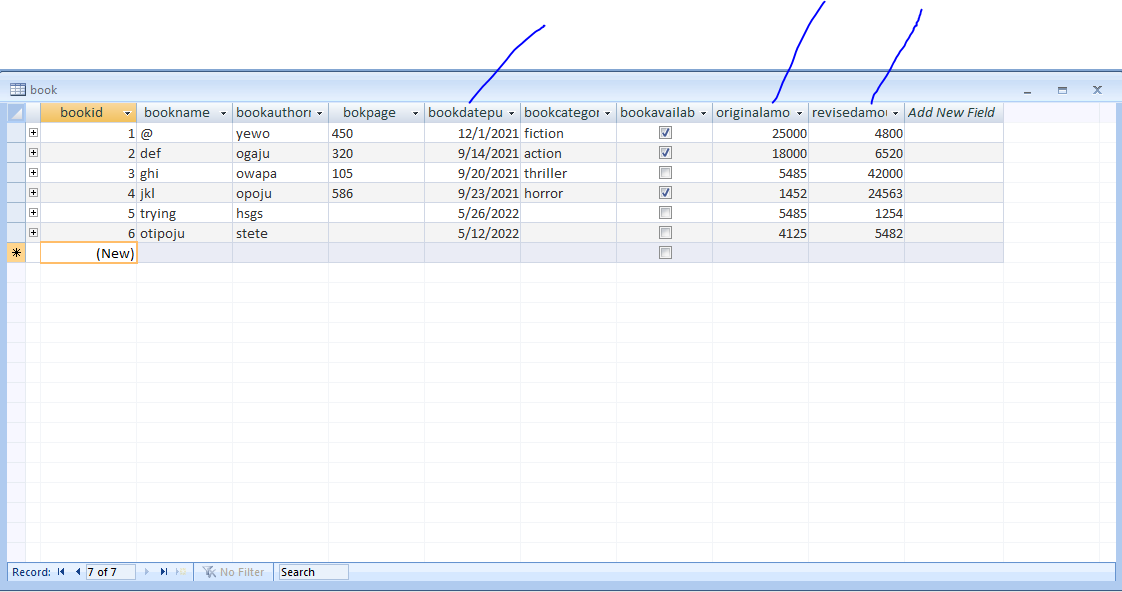This screenshot has height=592, width=1122.
Task: Click the book table datasheet icon
Action: (18, 89)
